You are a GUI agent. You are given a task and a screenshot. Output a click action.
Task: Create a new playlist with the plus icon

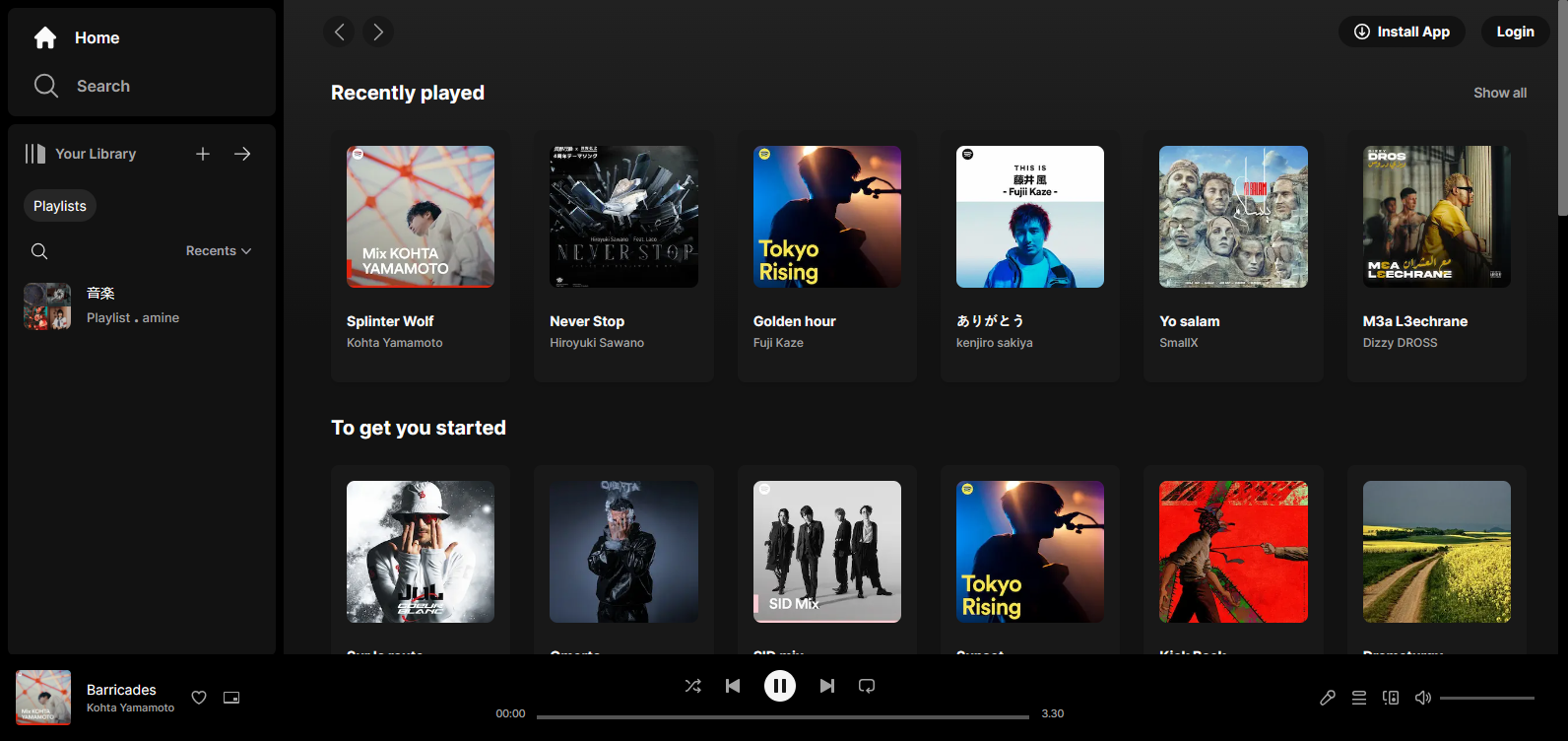pos(203,154)
